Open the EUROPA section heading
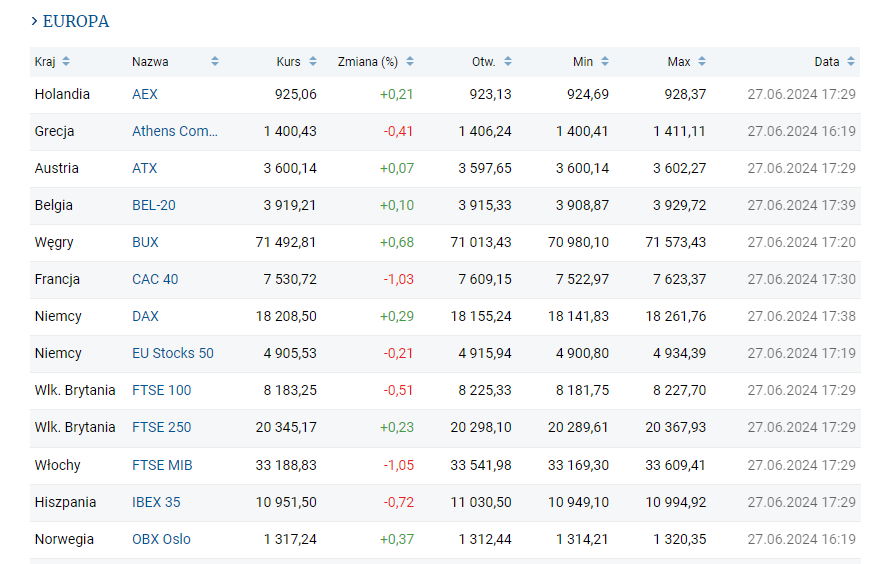The width and height of the screenshot is (888, 564). (76, 21)
